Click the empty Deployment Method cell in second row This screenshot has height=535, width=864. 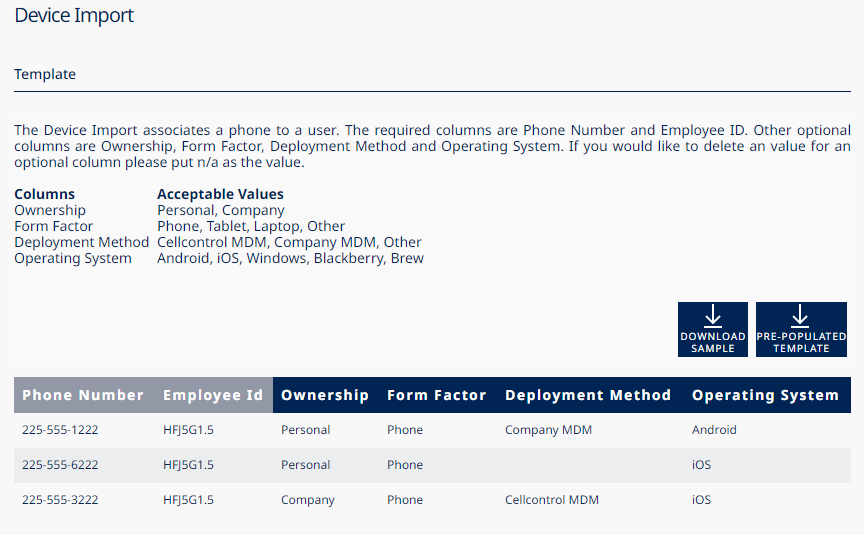click(587, 465)
